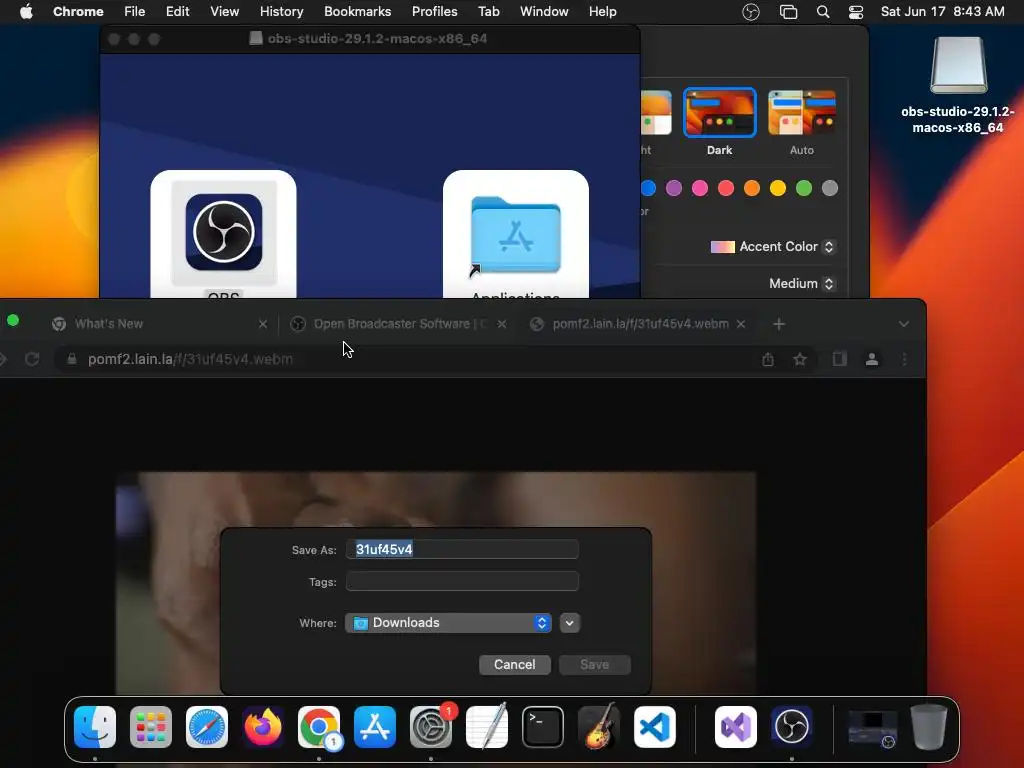Open Trash in the Dock

pos(929,727)
